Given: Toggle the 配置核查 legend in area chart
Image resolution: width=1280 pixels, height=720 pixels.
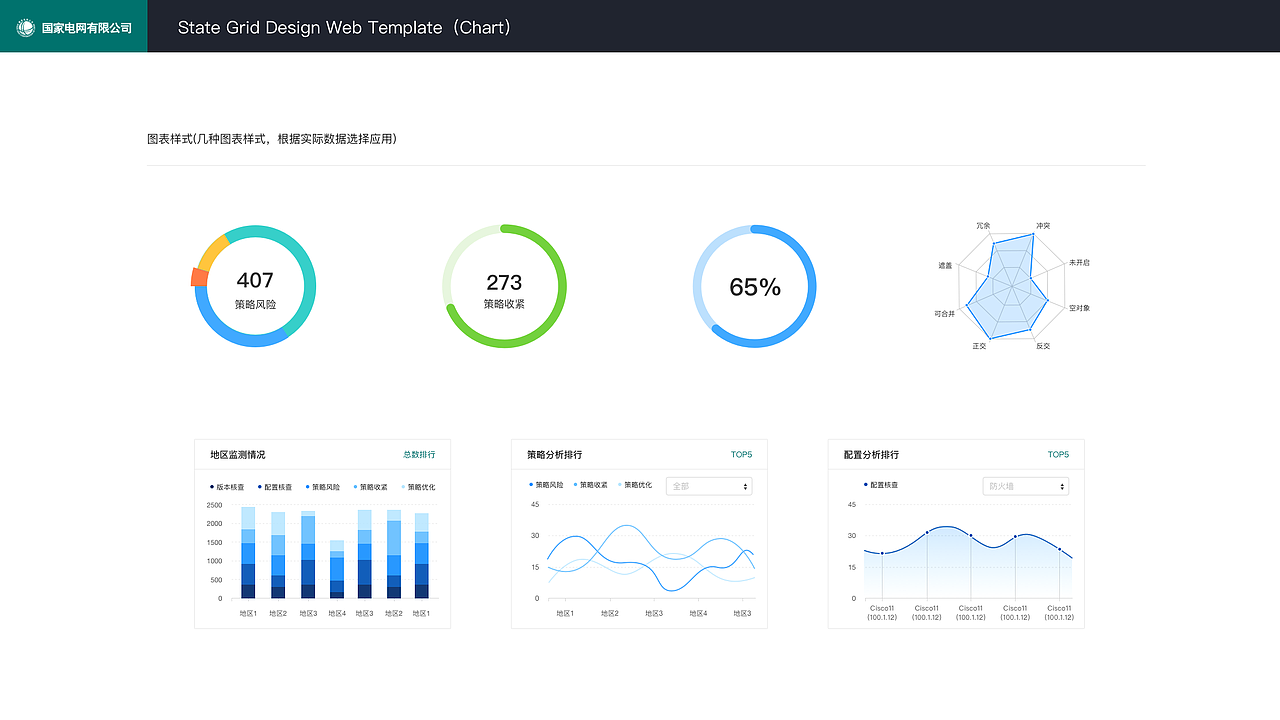Looking at the screenshot, I should (881, 485).
